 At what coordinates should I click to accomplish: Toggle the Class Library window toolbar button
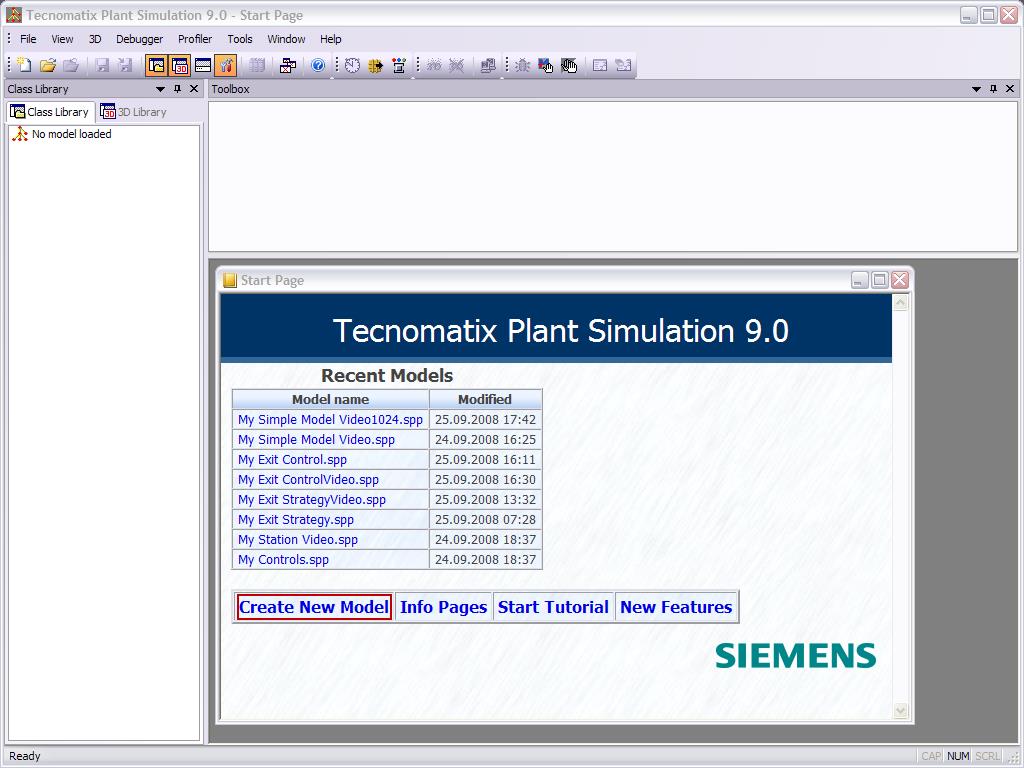coord(157,65)
